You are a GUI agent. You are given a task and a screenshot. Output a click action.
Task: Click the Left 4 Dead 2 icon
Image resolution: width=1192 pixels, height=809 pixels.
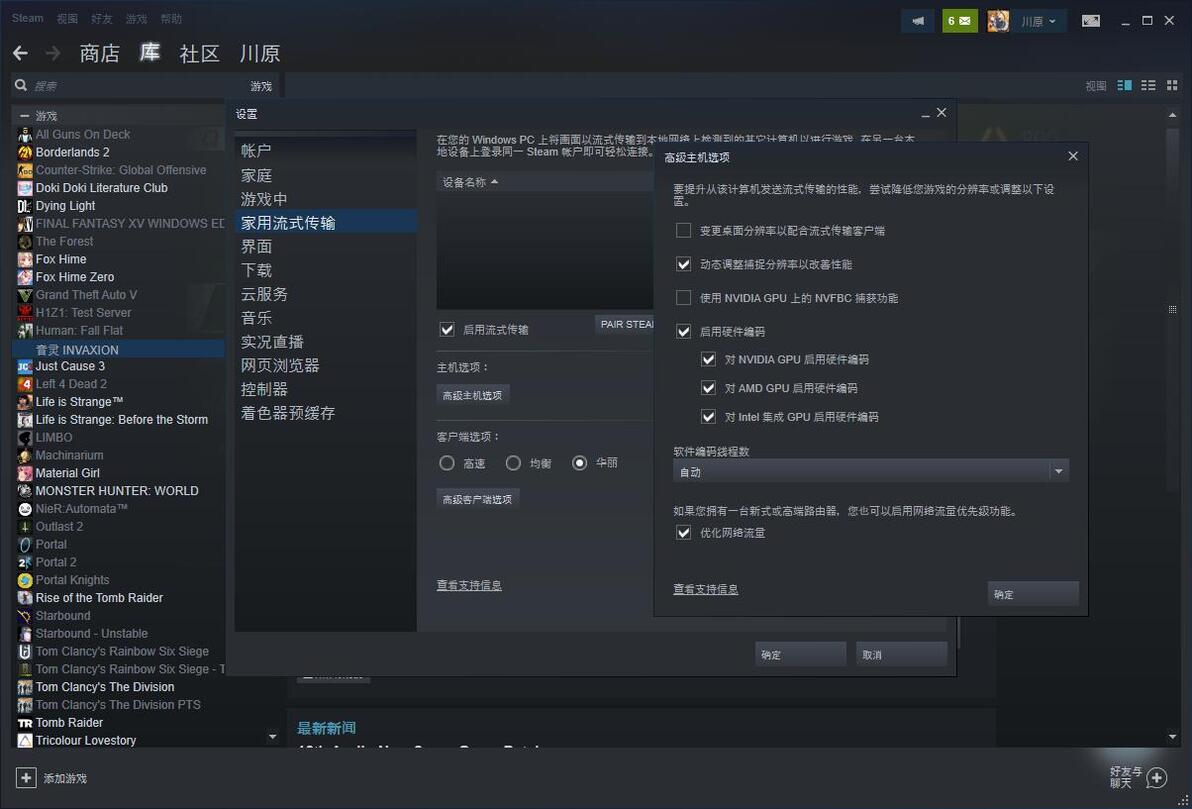[x=25, y=384]
